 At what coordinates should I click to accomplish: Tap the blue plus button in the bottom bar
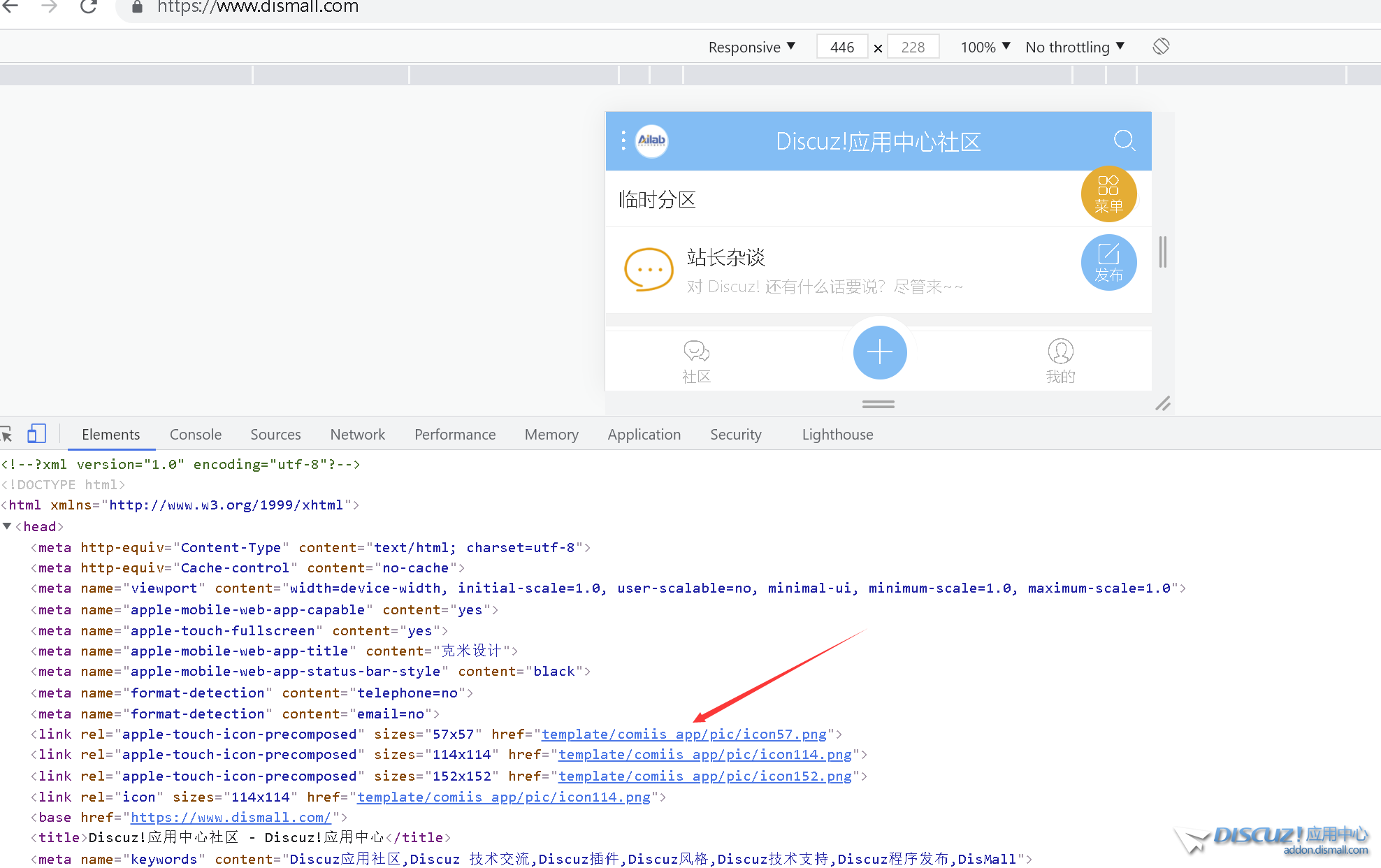880,352
